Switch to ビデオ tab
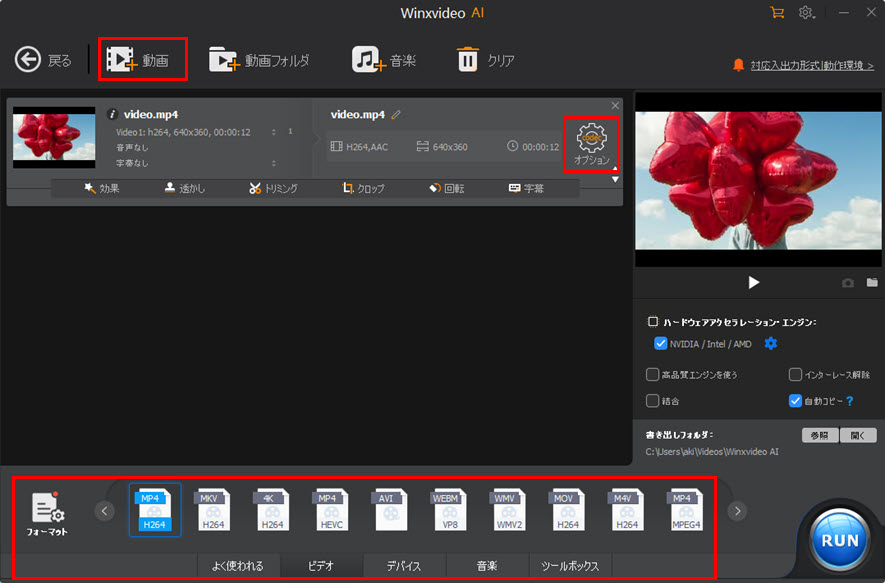 point(321,566)
